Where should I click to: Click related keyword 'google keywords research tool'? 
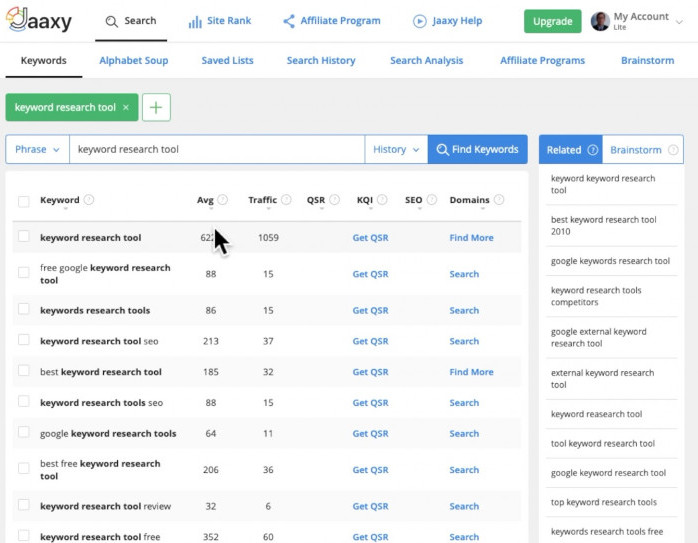(x=610, y=261)
